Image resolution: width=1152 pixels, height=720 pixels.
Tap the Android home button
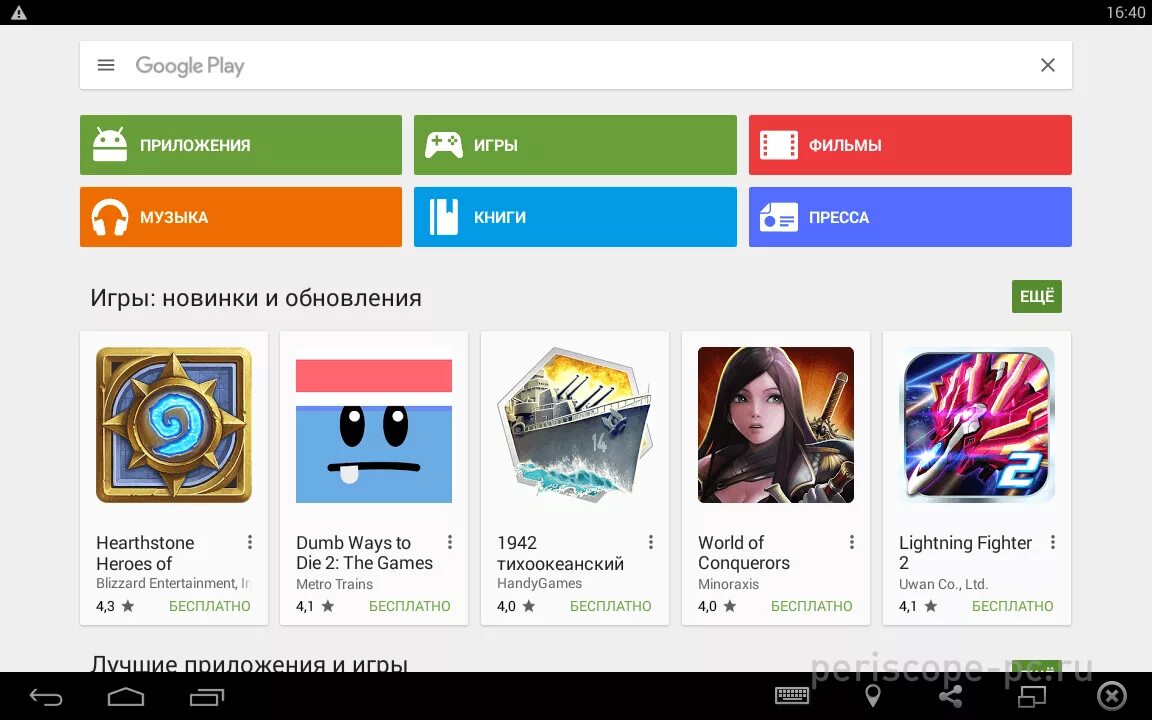(126, 696)
